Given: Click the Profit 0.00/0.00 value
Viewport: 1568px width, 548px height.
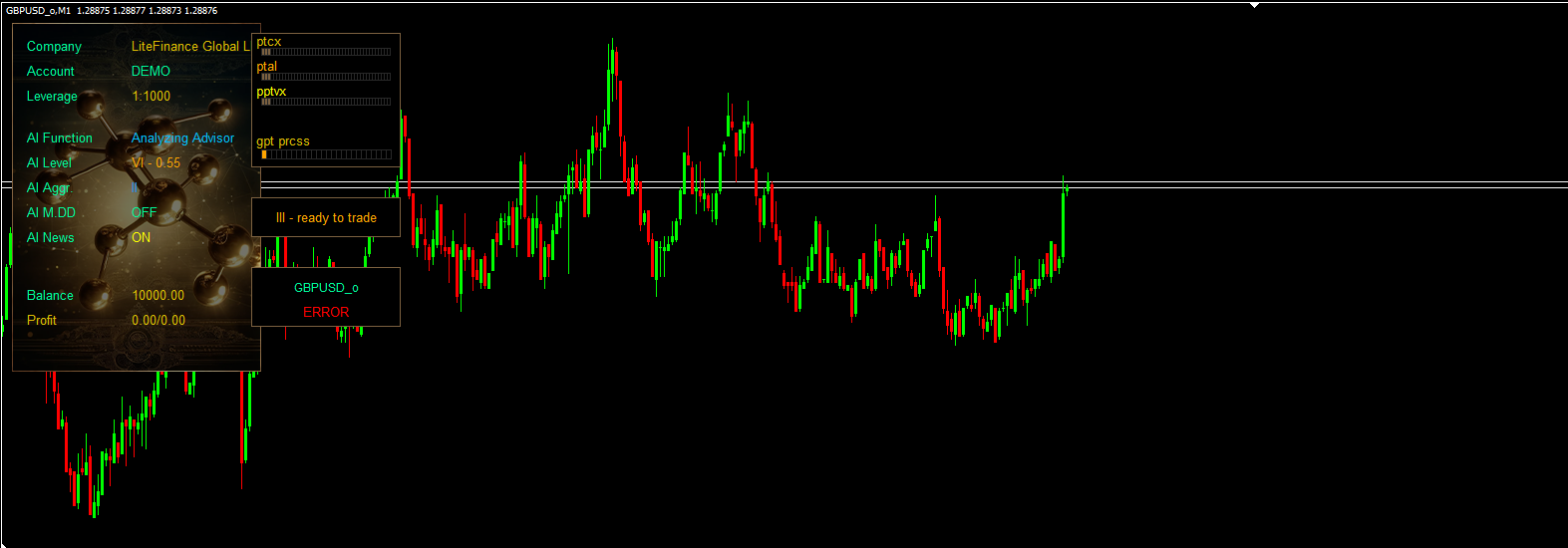Looking at the screenshot, I should 157,320.
